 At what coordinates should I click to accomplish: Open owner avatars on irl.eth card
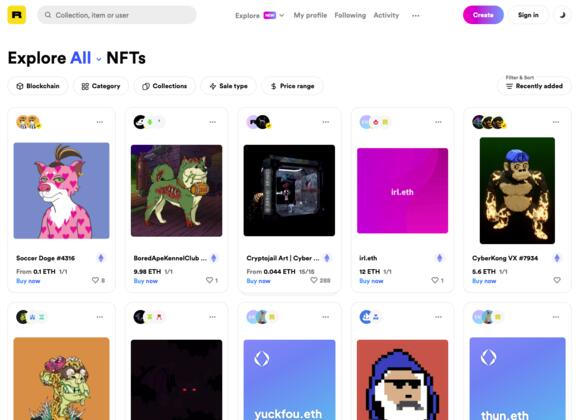click(x=374, y=122)
